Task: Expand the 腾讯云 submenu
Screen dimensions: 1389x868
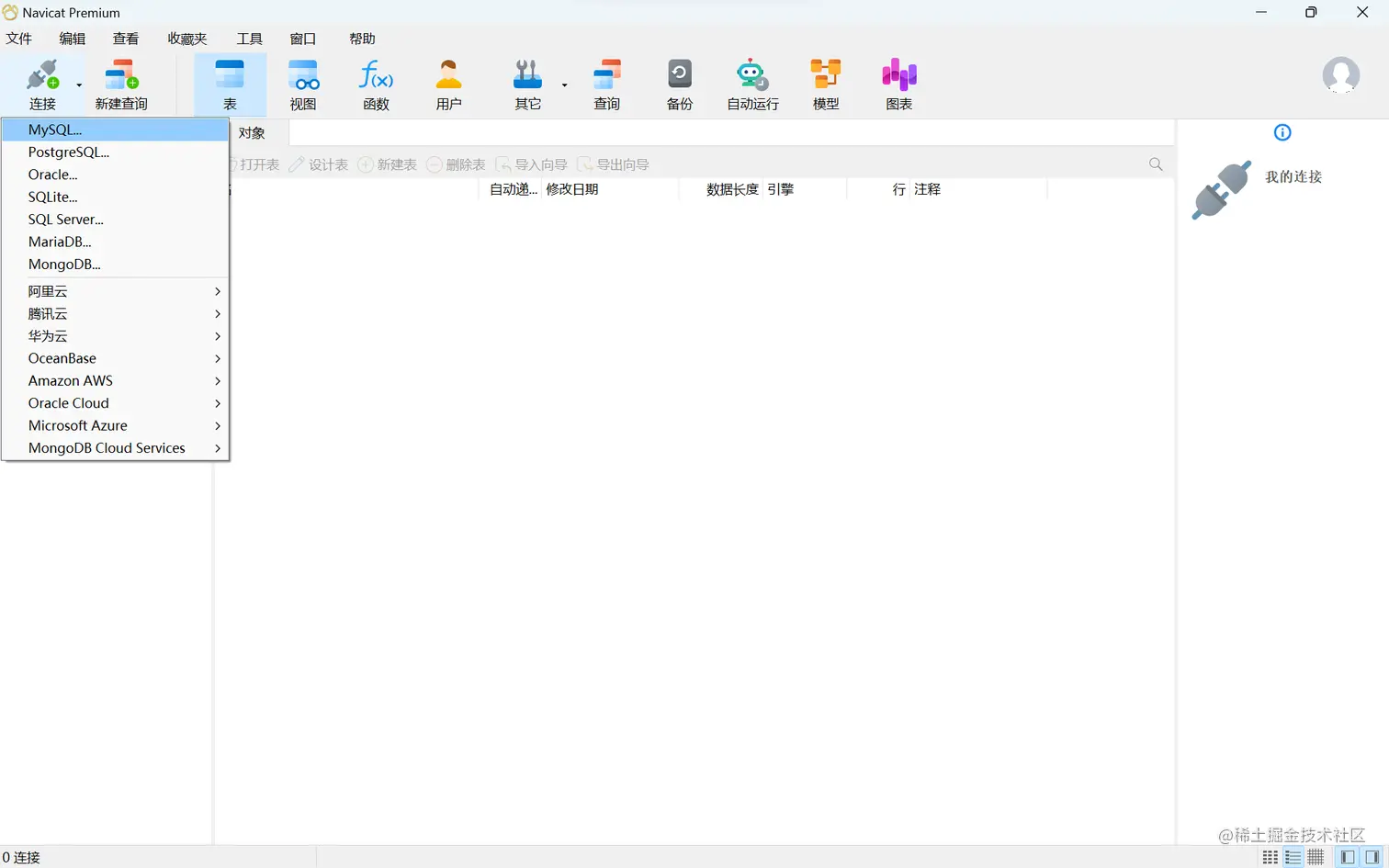Action: pyautogui.click(x=115, y=314)
